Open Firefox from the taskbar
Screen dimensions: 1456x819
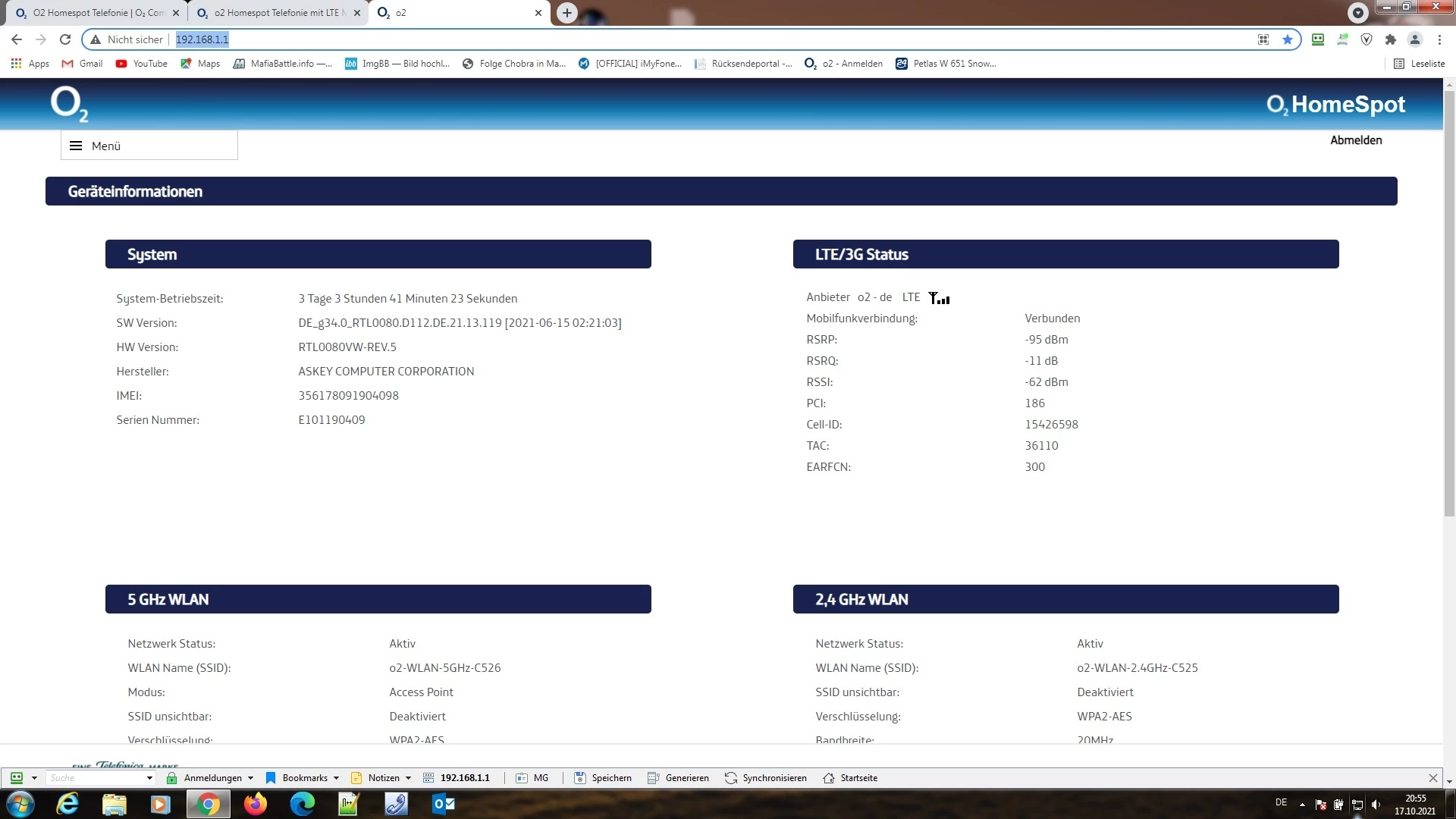coord(255,804)
